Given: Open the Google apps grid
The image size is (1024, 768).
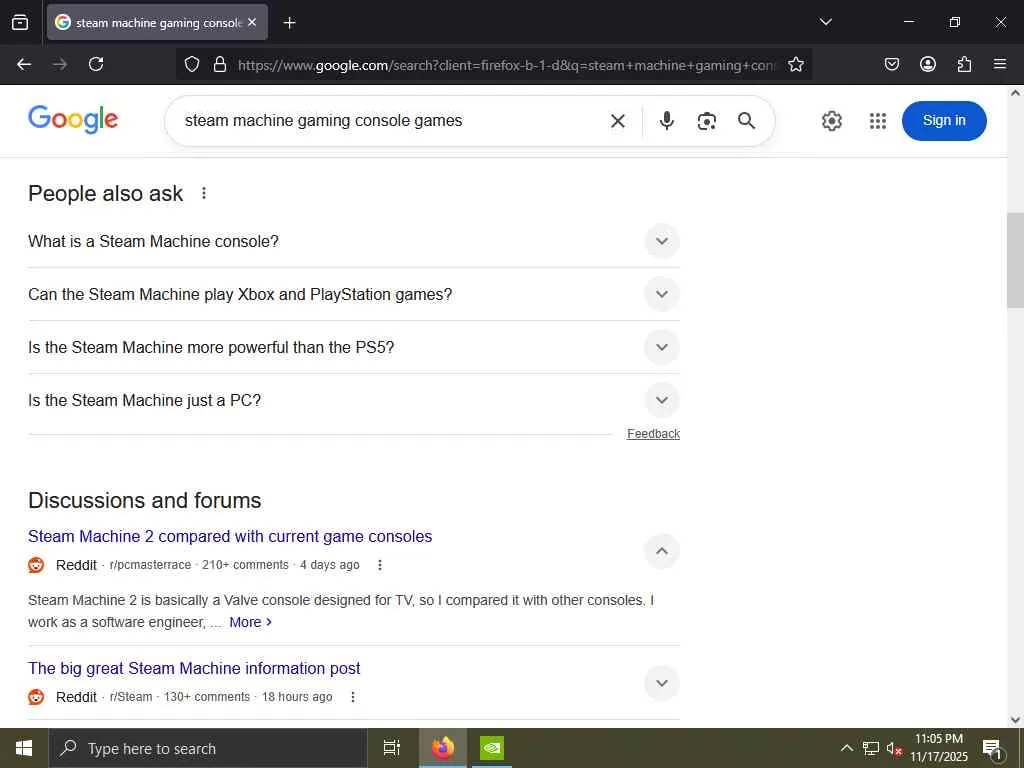Looking at the screenshot, I should click(x=878, y=121).
